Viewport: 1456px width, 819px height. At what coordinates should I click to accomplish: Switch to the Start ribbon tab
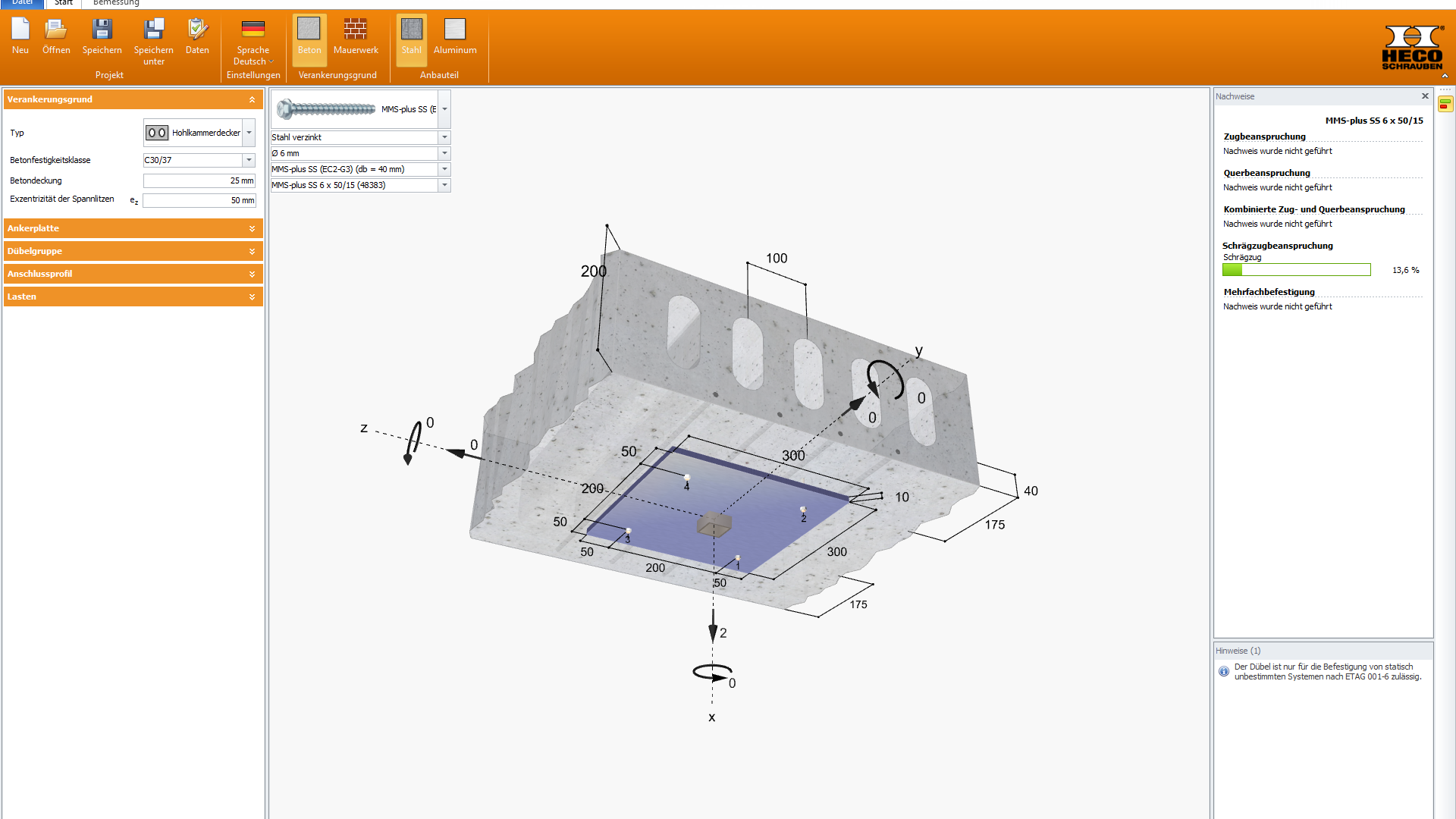(64, 3)
